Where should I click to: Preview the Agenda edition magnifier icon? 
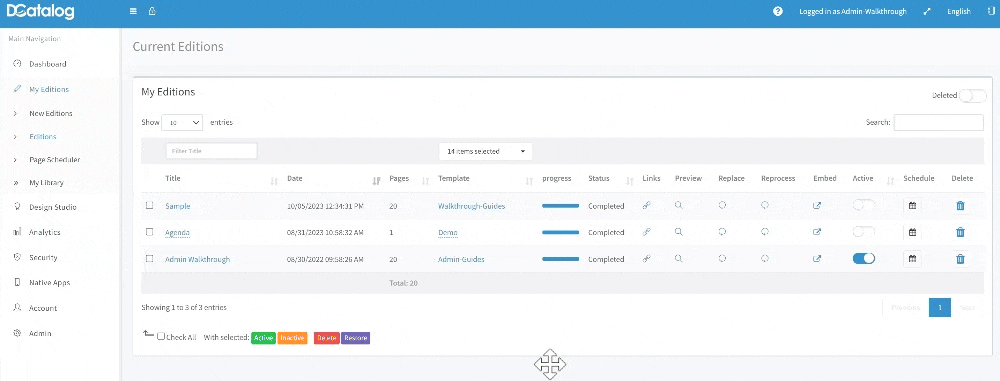click(x=679, y=232)
